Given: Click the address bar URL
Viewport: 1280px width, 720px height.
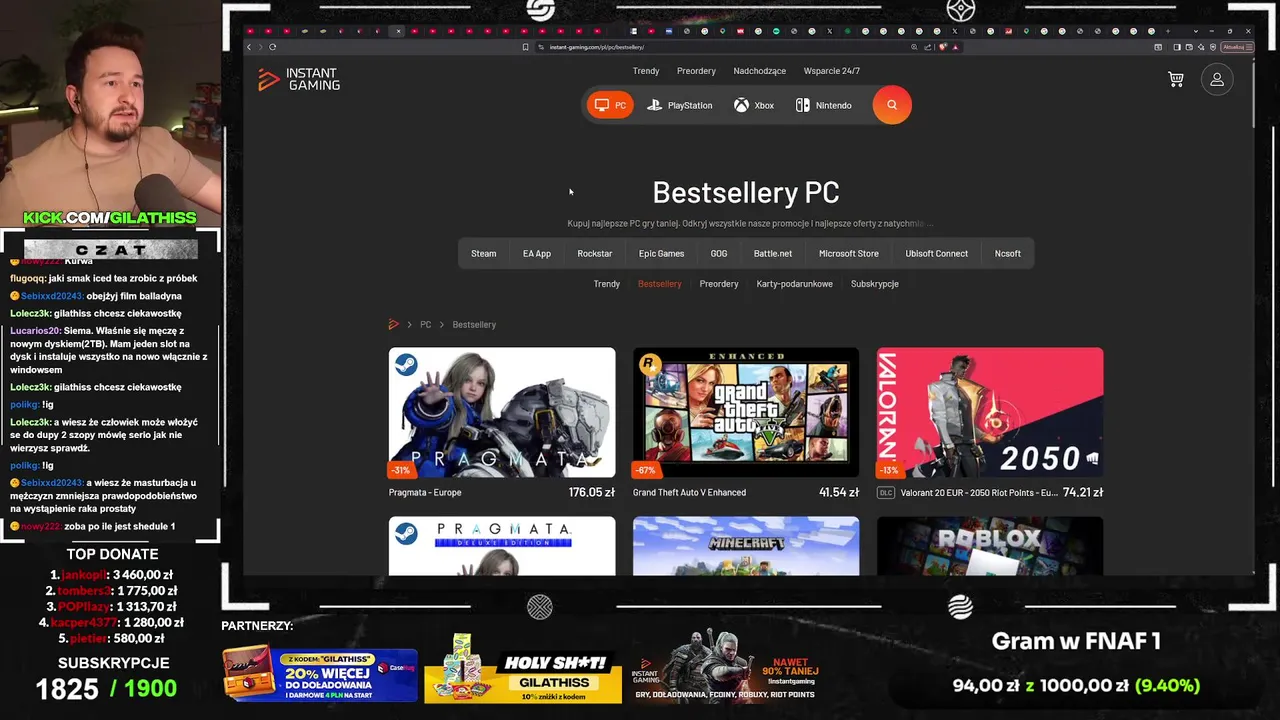Looking at the screenshot, I should [x=597, y=47].
